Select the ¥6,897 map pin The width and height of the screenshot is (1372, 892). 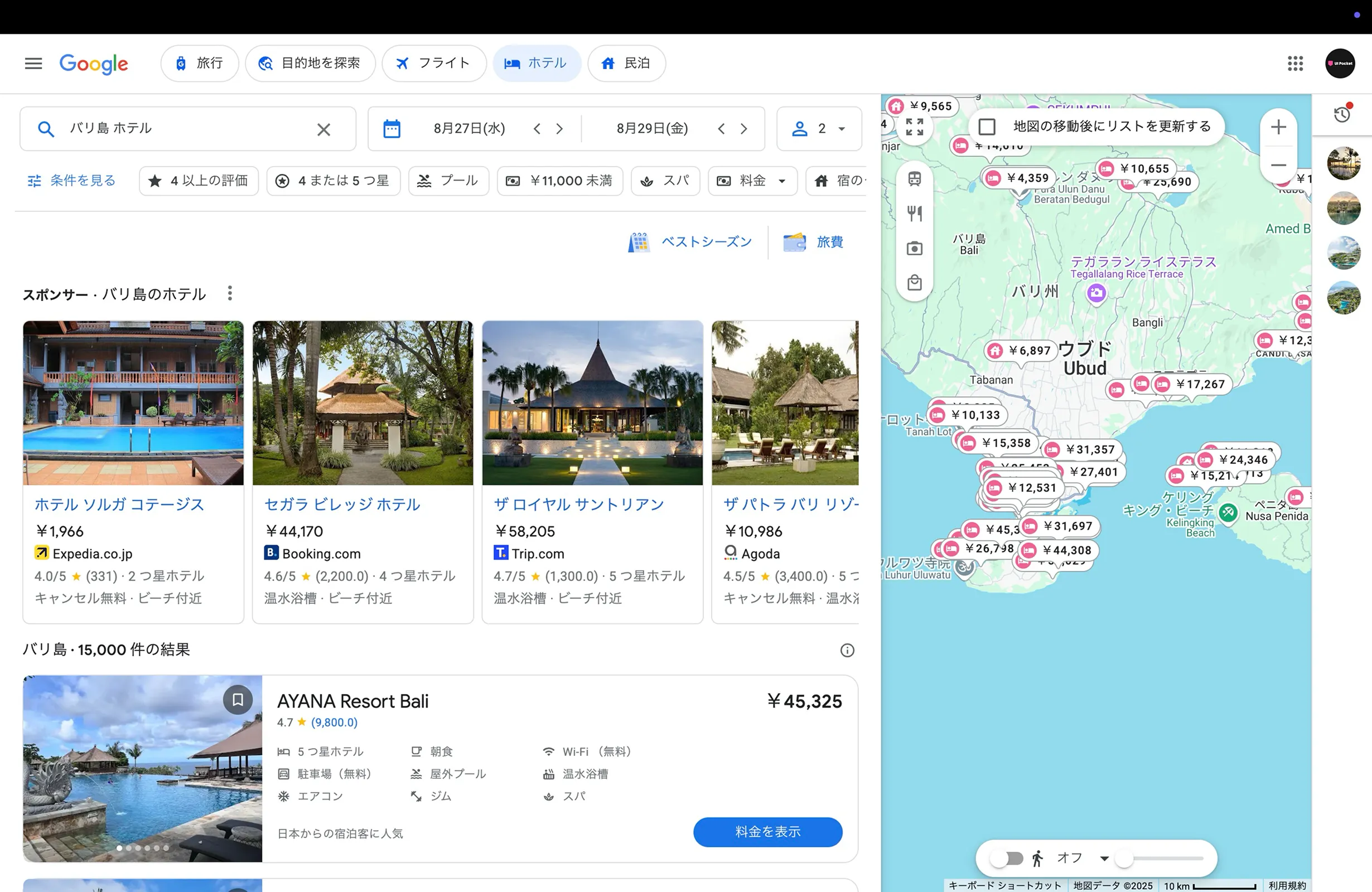pyautogui.click(x=1021, y=351)
